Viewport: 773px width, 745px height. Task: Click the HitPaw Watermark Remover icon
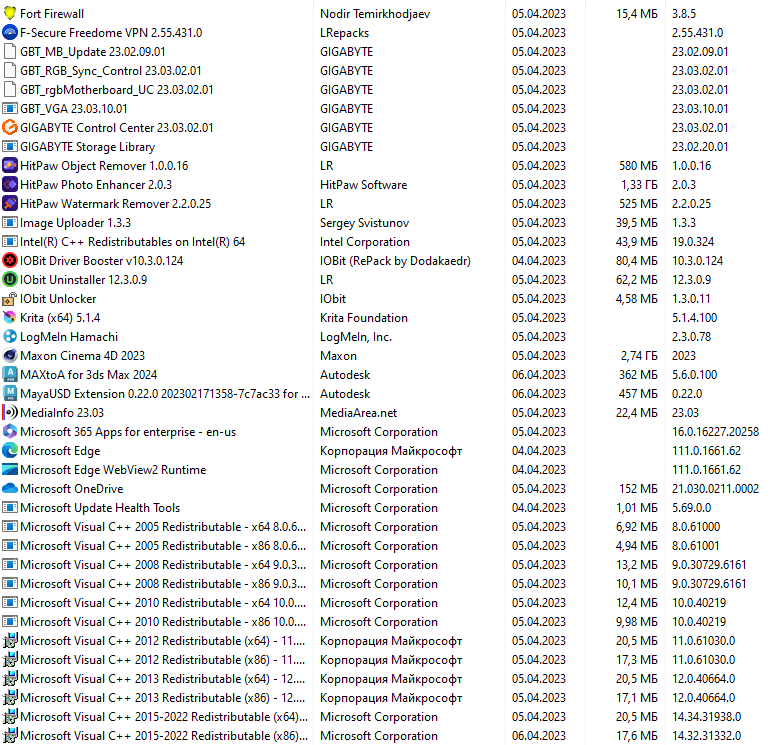[10, 204]
